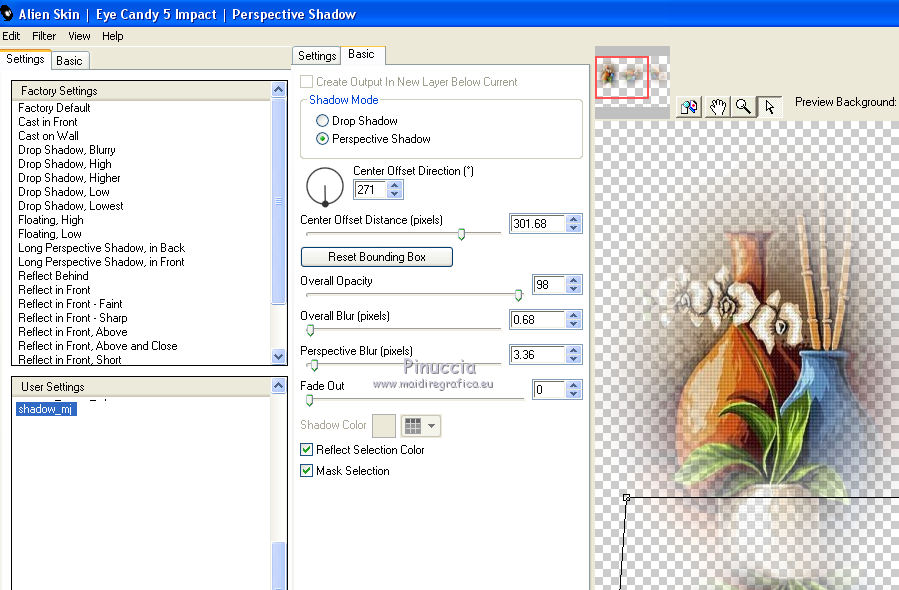The height and width of the screenshot is (590, 899).
Task: Click the Center Offset Direction dial
Action: pyautogui.click(x=325, y=186)
